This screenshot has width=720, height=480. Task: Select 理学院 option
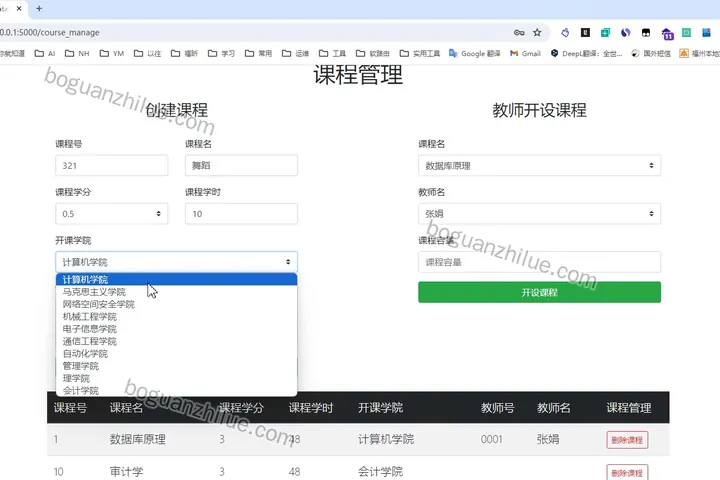coord(176,378)
